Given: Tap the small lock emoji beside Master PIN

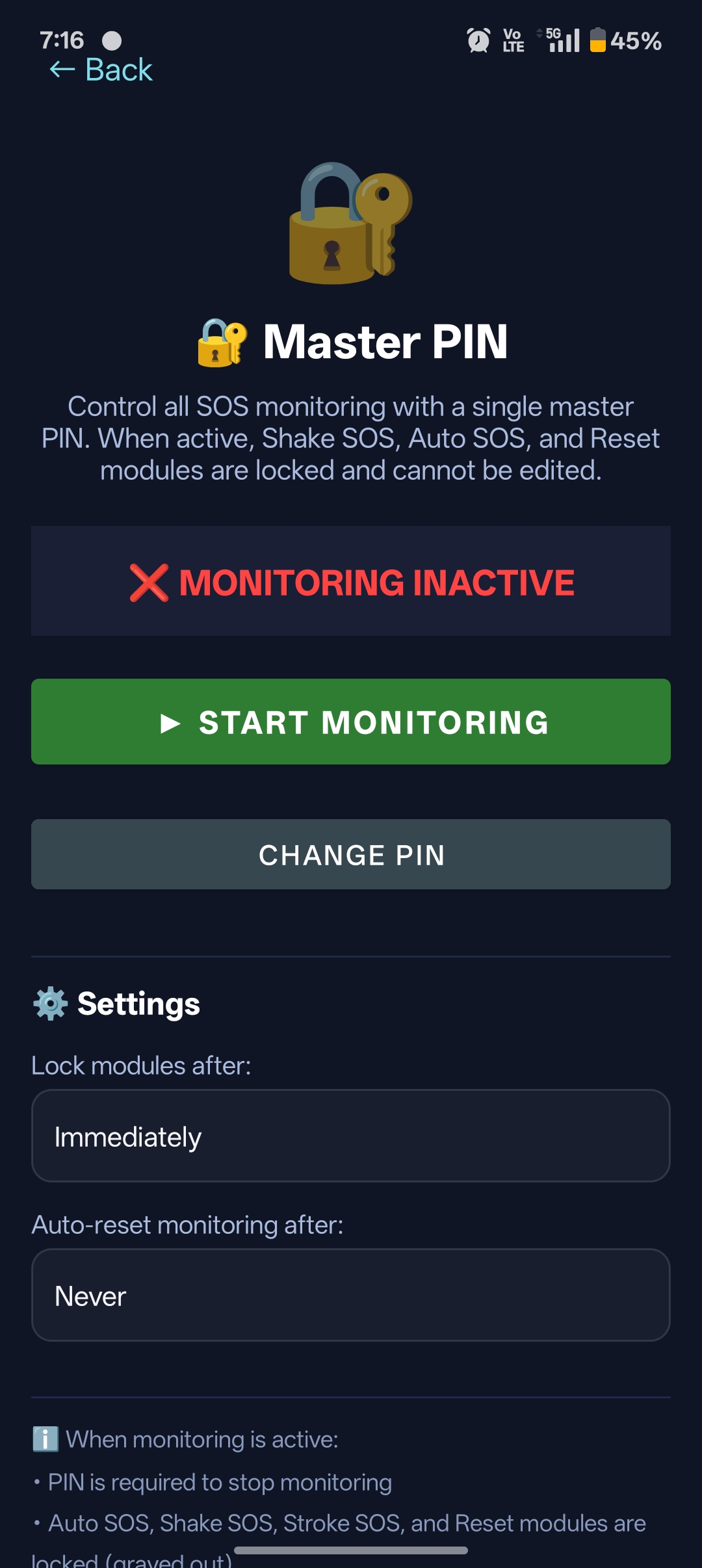Looking at the screenshot, I should coord(222,343).
